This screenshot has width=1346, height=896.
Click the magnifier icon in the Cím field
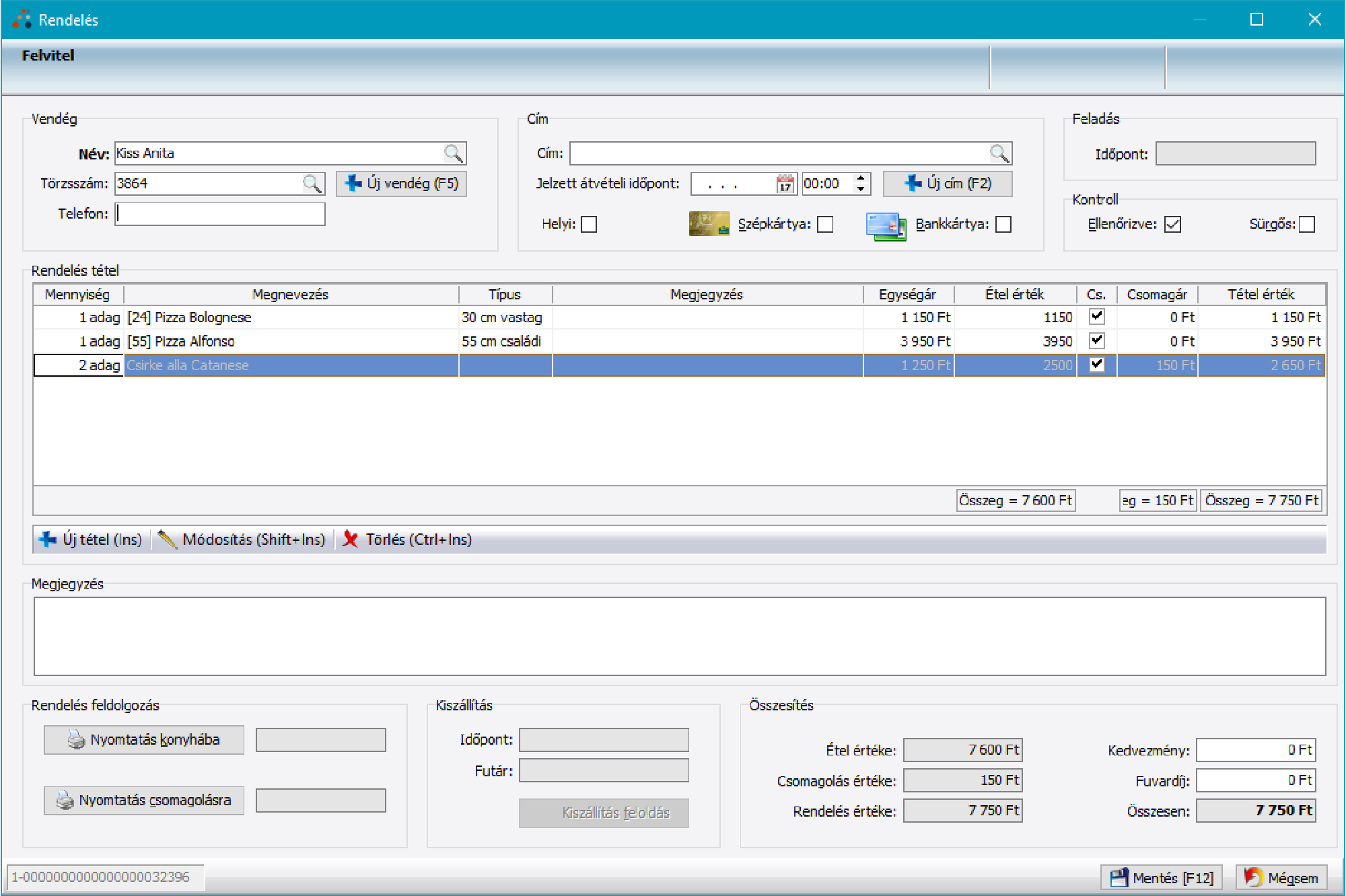coord(1000,153)
